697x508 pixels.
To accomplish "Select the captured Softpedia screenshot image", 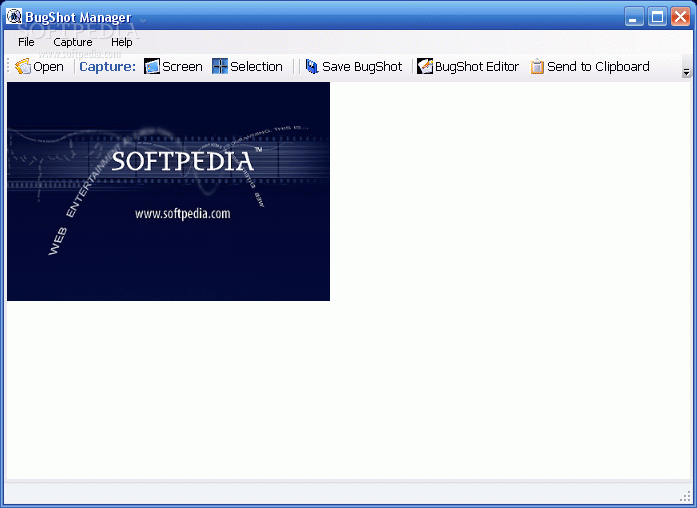I will tap(168, 191).
